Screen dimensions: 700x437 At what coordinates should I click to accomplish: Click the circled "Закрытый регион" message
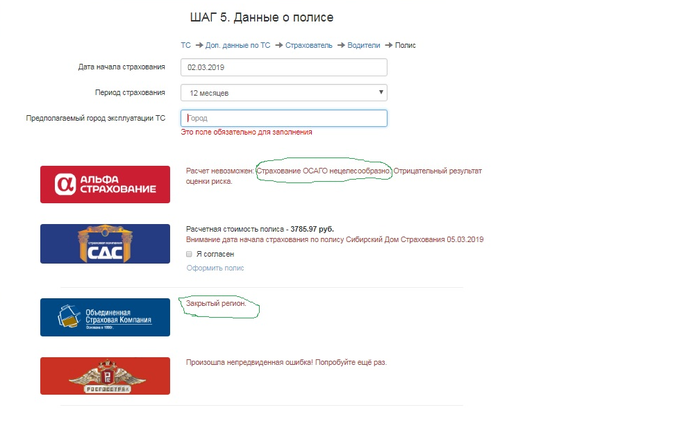[x=217, y=302]
